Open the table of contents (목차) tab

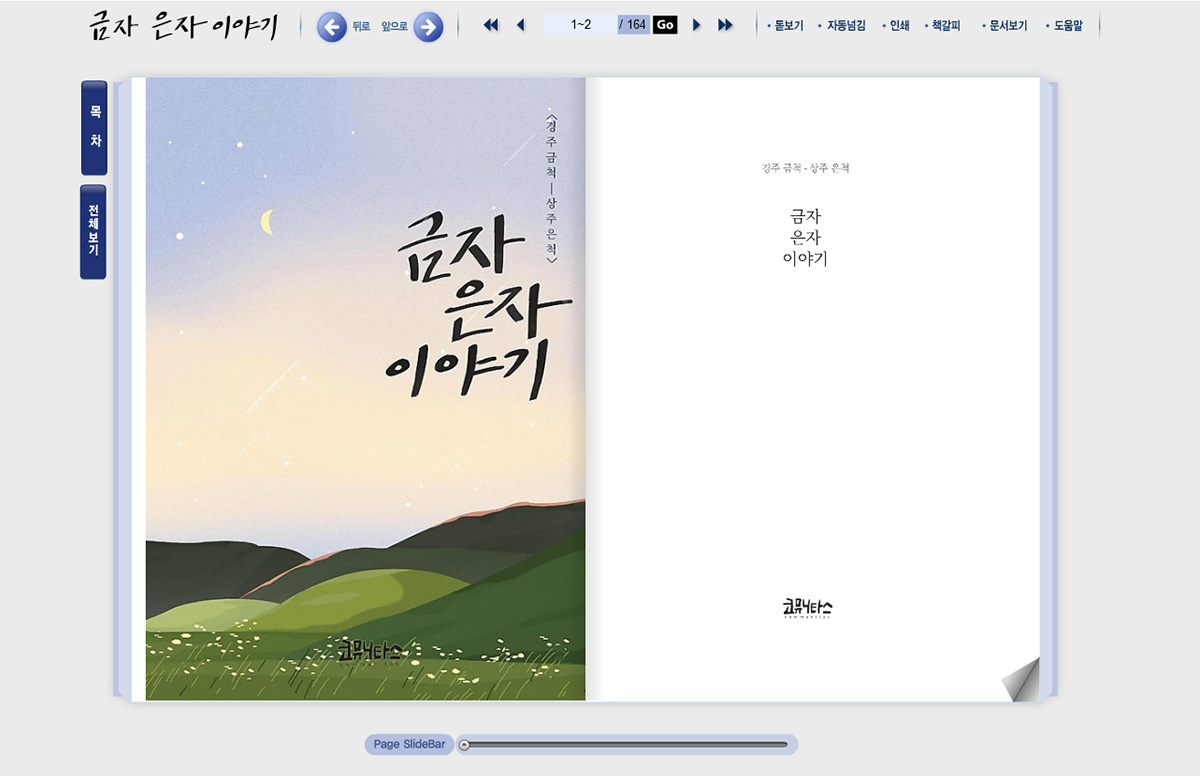[94, 128]
